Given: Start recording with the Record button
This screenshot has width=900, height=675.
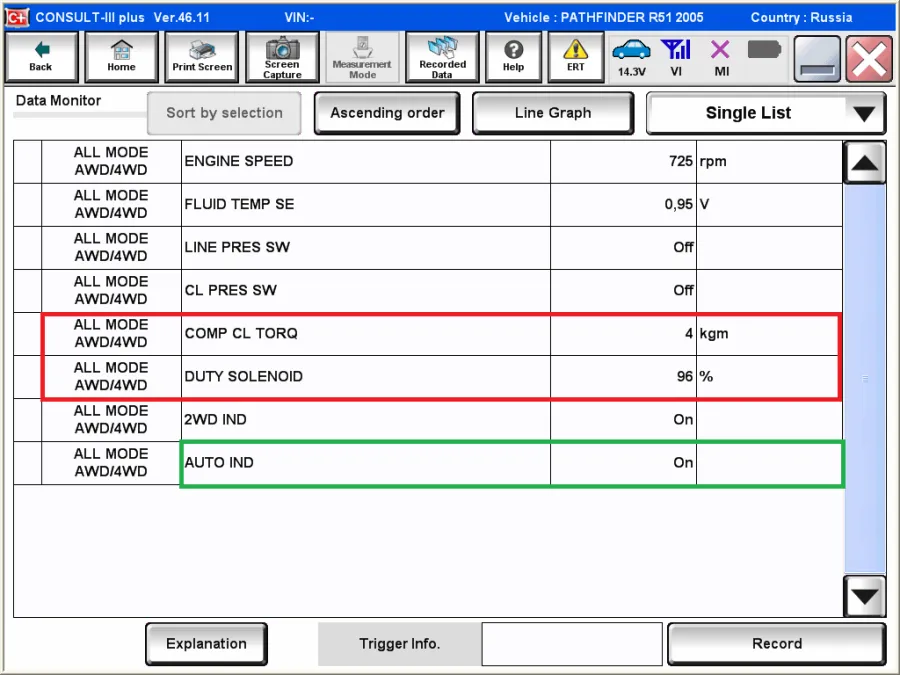Looking at the screenshot, I should click(776, 644).
